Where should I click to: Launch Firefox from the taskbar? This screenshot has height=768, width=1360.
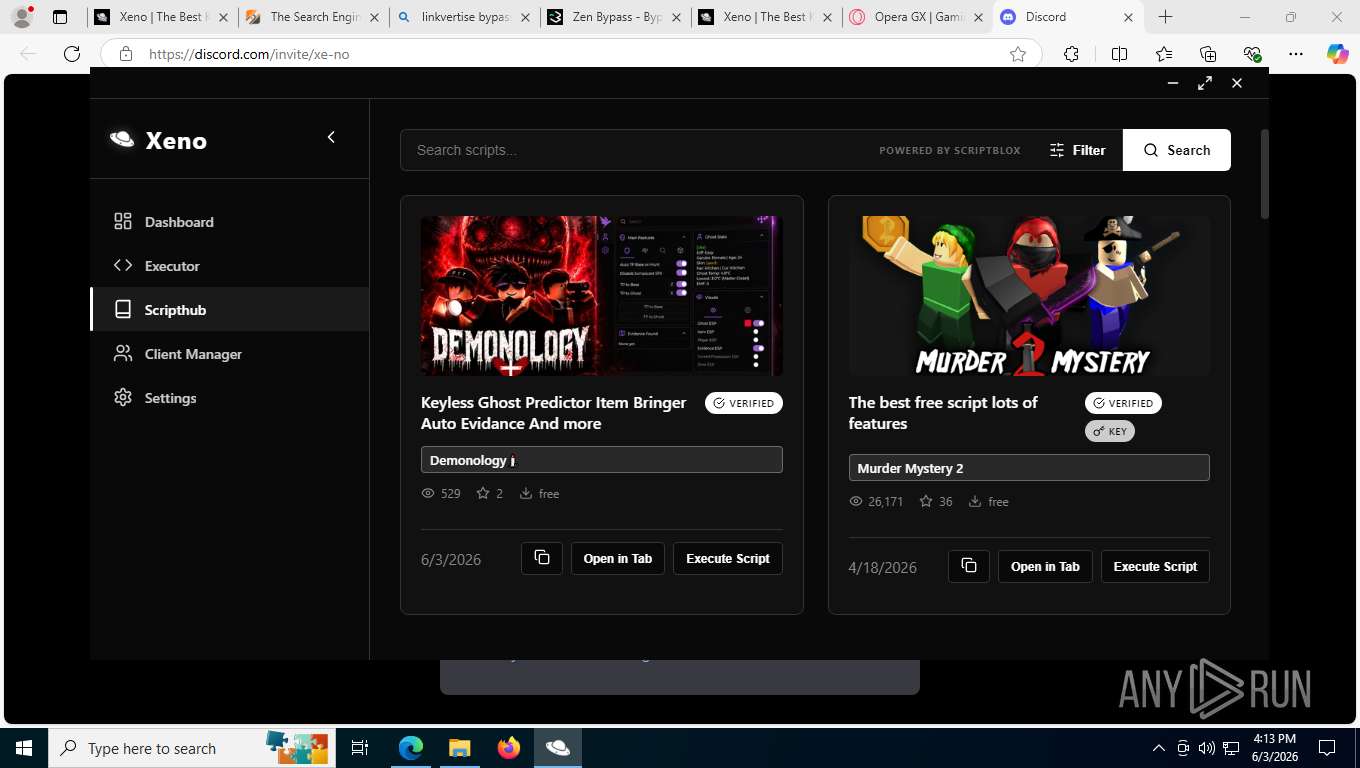508,748
